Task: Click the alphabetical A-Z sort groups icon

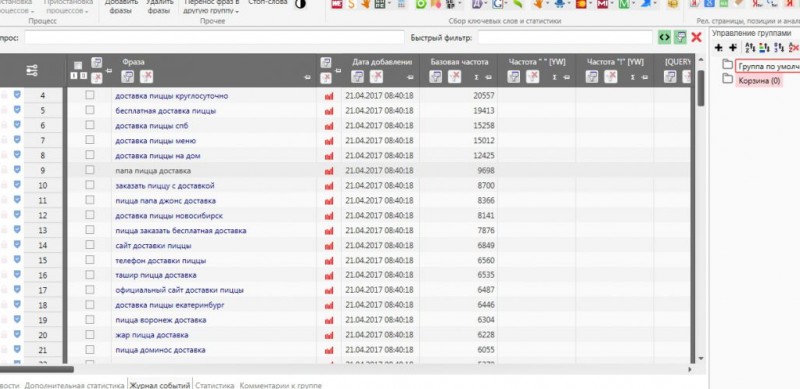Action: (750, 47)
